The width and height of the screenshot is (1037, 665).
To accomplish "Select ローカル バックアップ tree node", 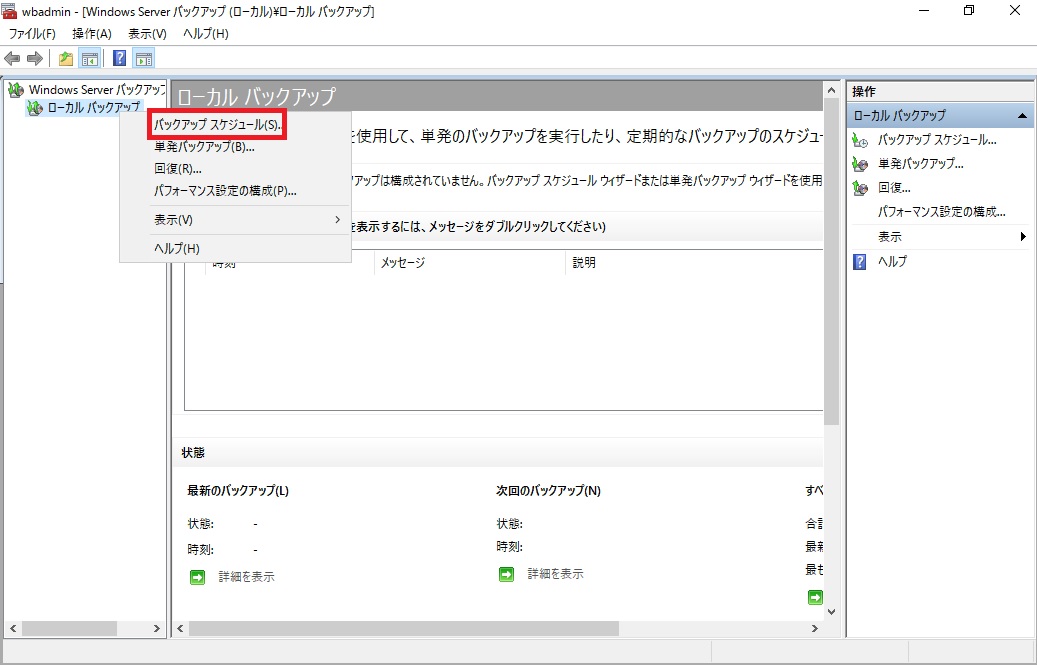I will (93, 107).
